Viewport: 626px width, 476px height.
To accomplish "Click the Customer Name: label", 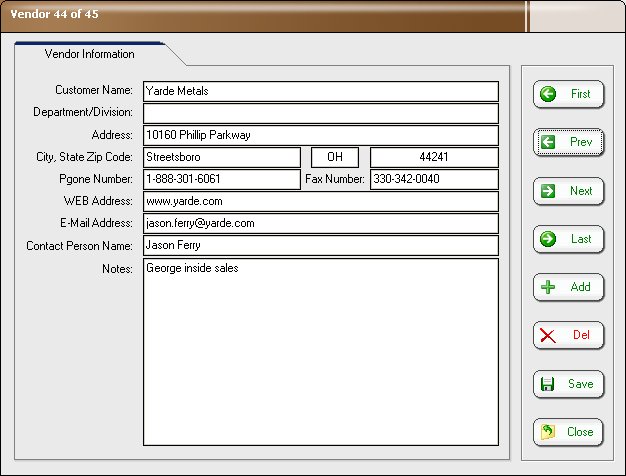I will [94, 90].
